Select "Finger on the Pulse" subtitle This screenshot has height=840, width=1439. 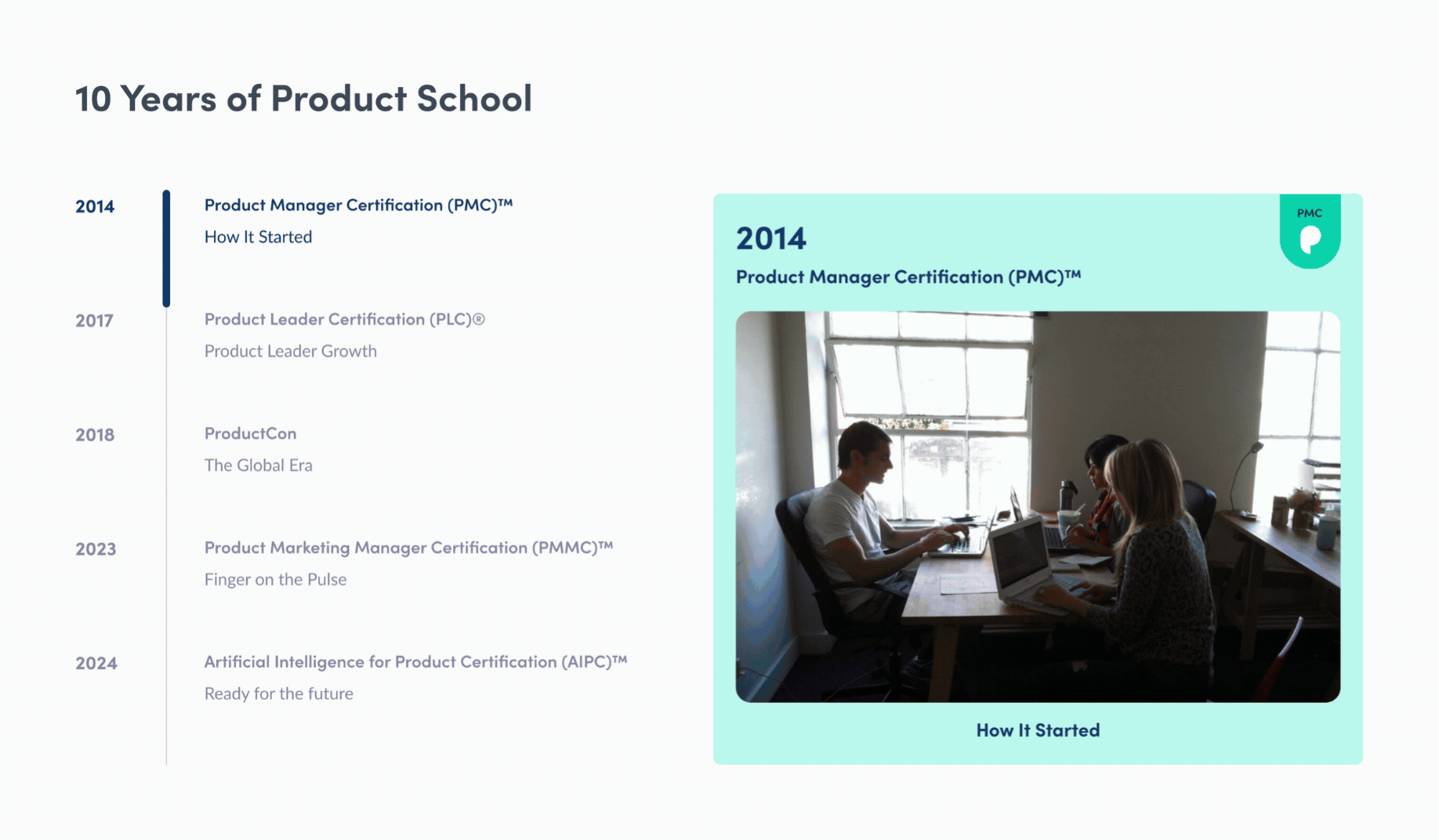click(275, 579)
